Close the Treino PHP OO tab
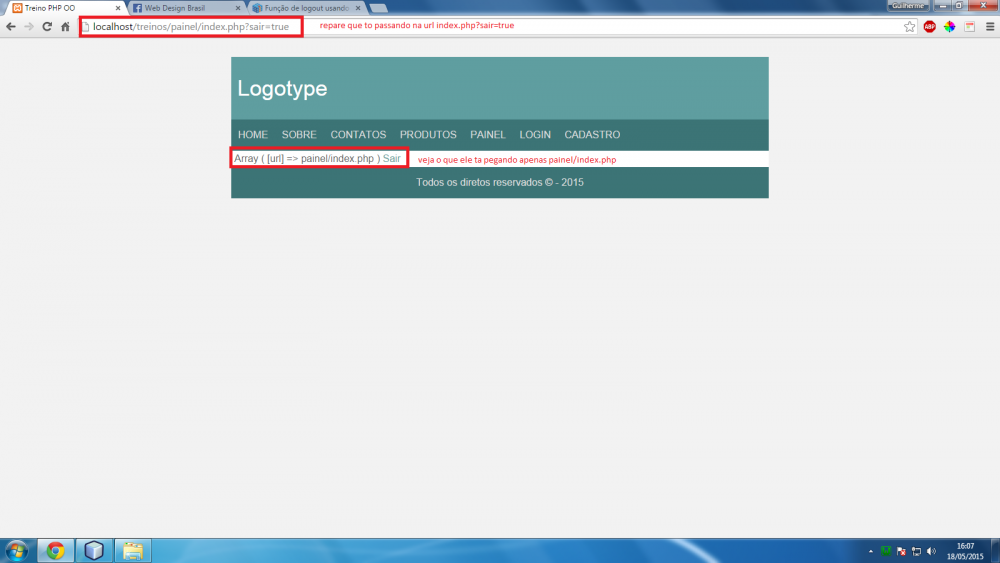Viewport: 1000px width, 563px height. [x=115, y=8]
